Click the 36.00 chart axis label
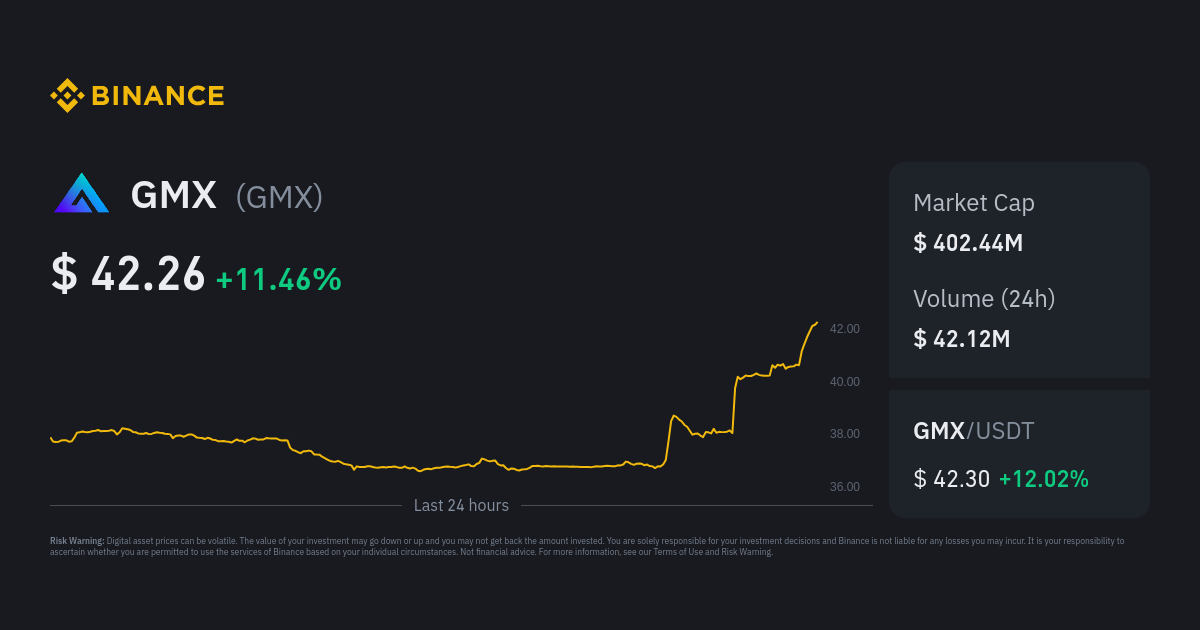1200x630 pixels. click(845, 487)
